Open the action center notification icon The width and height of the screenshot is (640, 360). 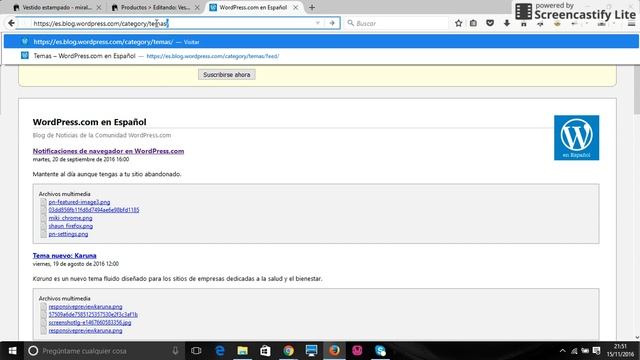[x=596, y=351]
